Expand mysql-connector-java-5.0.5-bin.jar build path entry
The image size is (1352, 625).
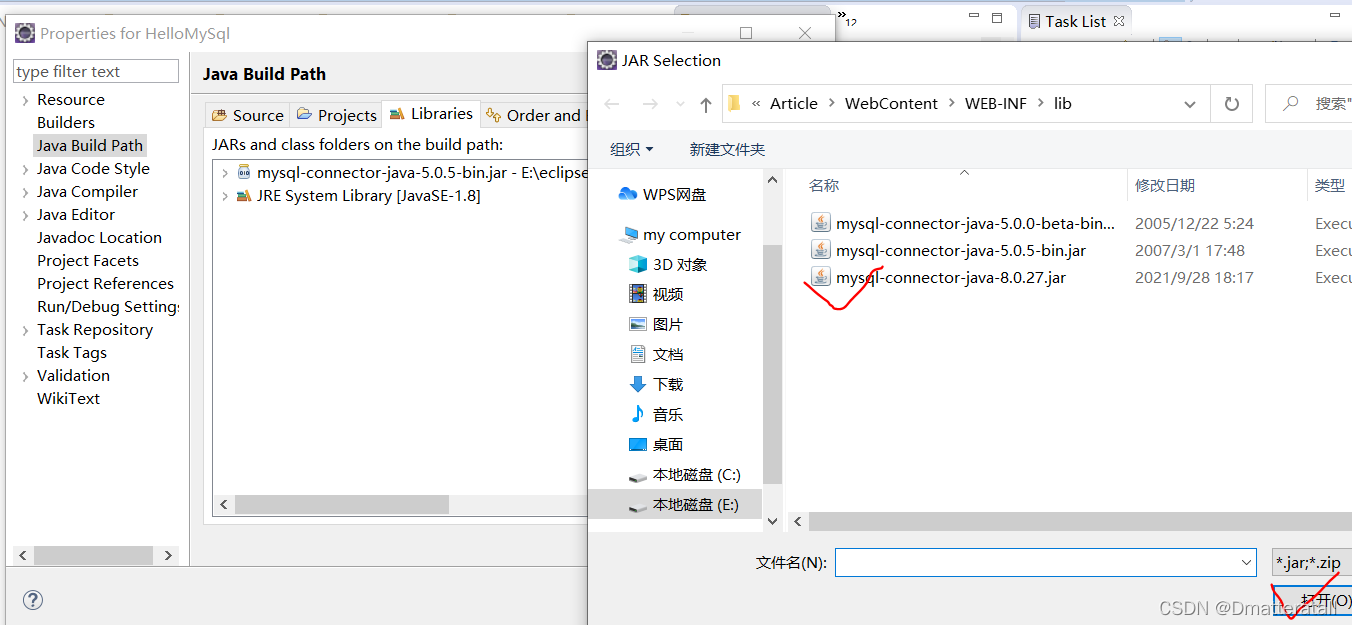coord(225,173)
